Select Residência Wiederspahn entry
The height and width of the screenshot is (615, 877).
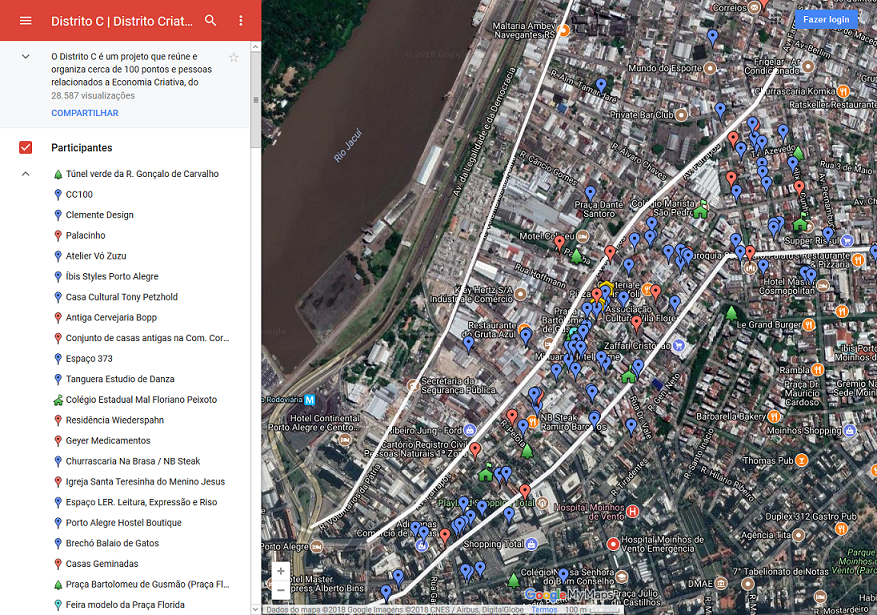click(115, 420)
